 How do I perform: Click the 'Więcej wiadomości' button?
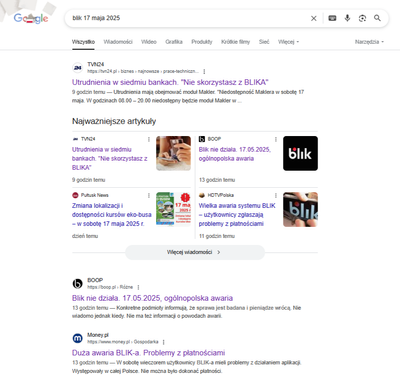(x=195, y=252)
